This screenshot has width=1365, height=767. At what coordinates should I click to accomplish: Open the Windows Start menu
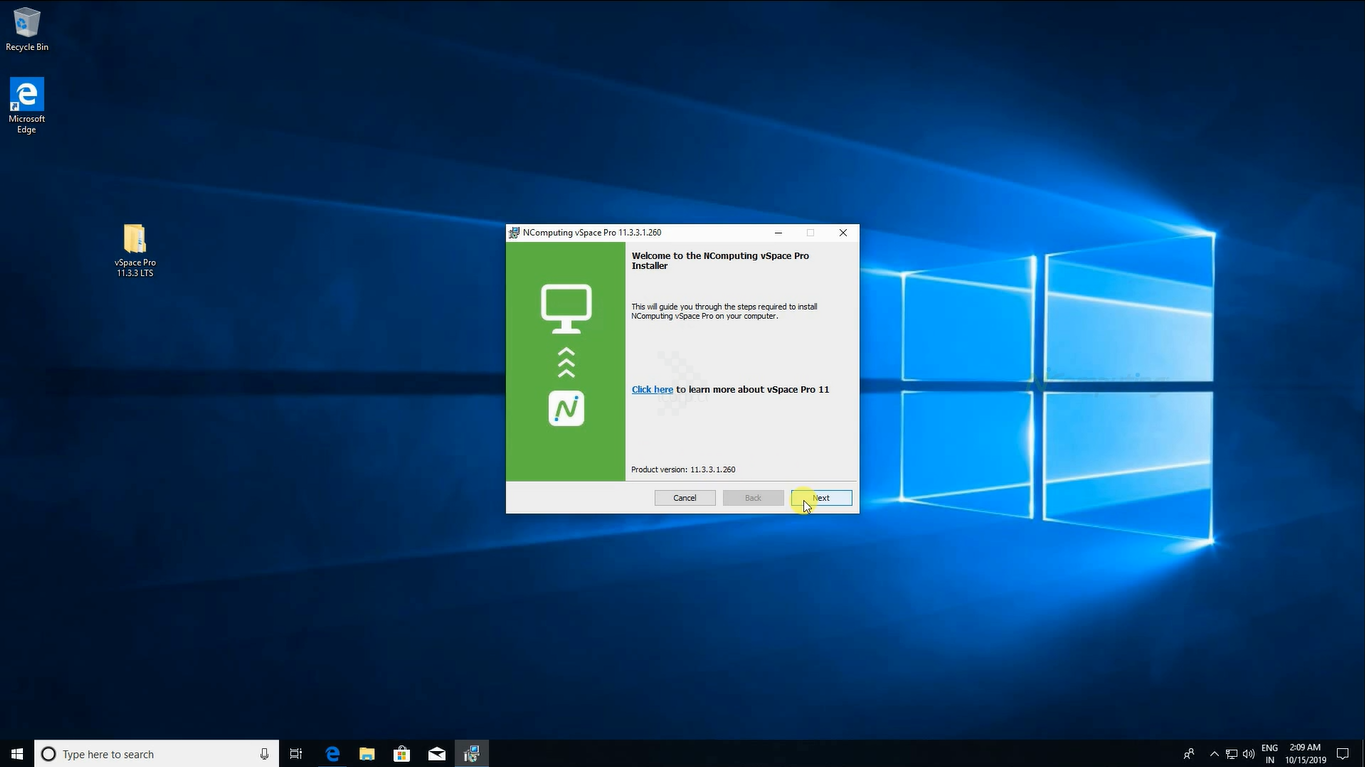(x=17, y=754)
